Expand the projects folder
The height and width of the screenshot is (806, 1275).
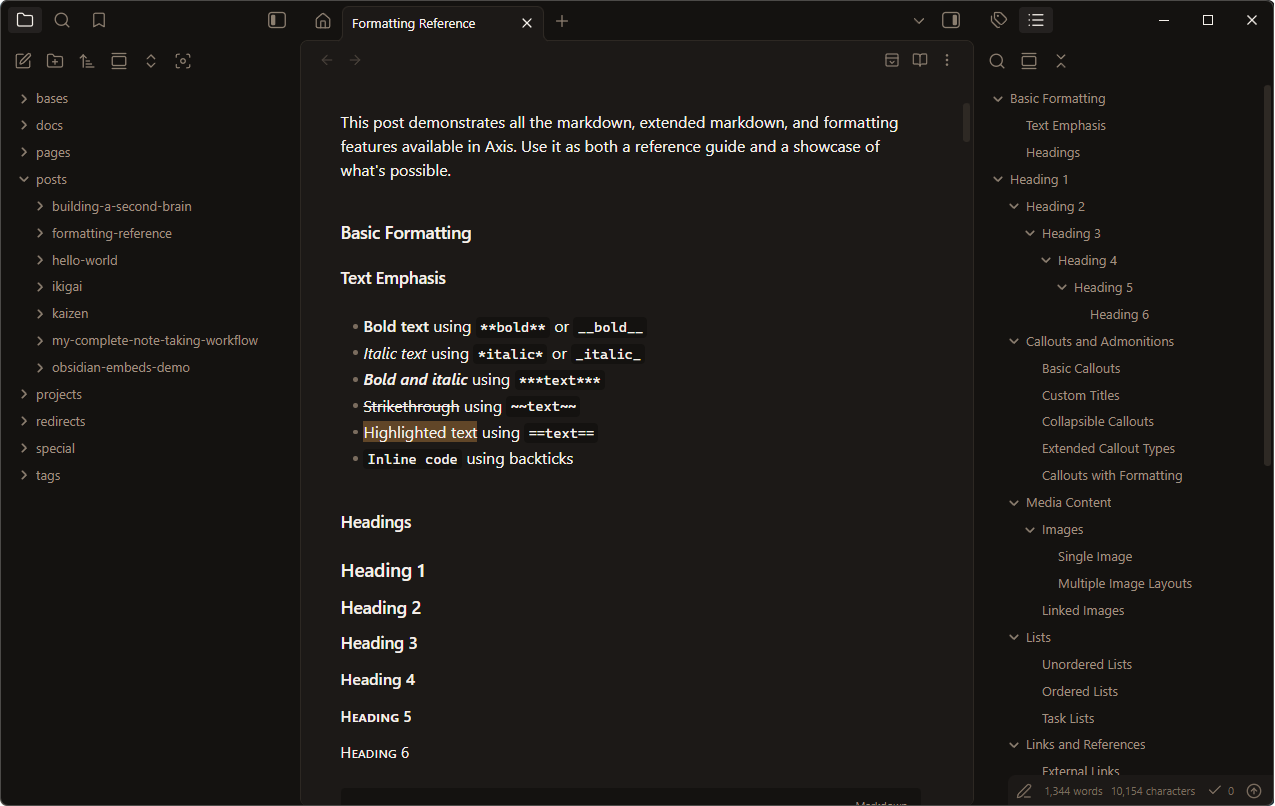[59, 394]
